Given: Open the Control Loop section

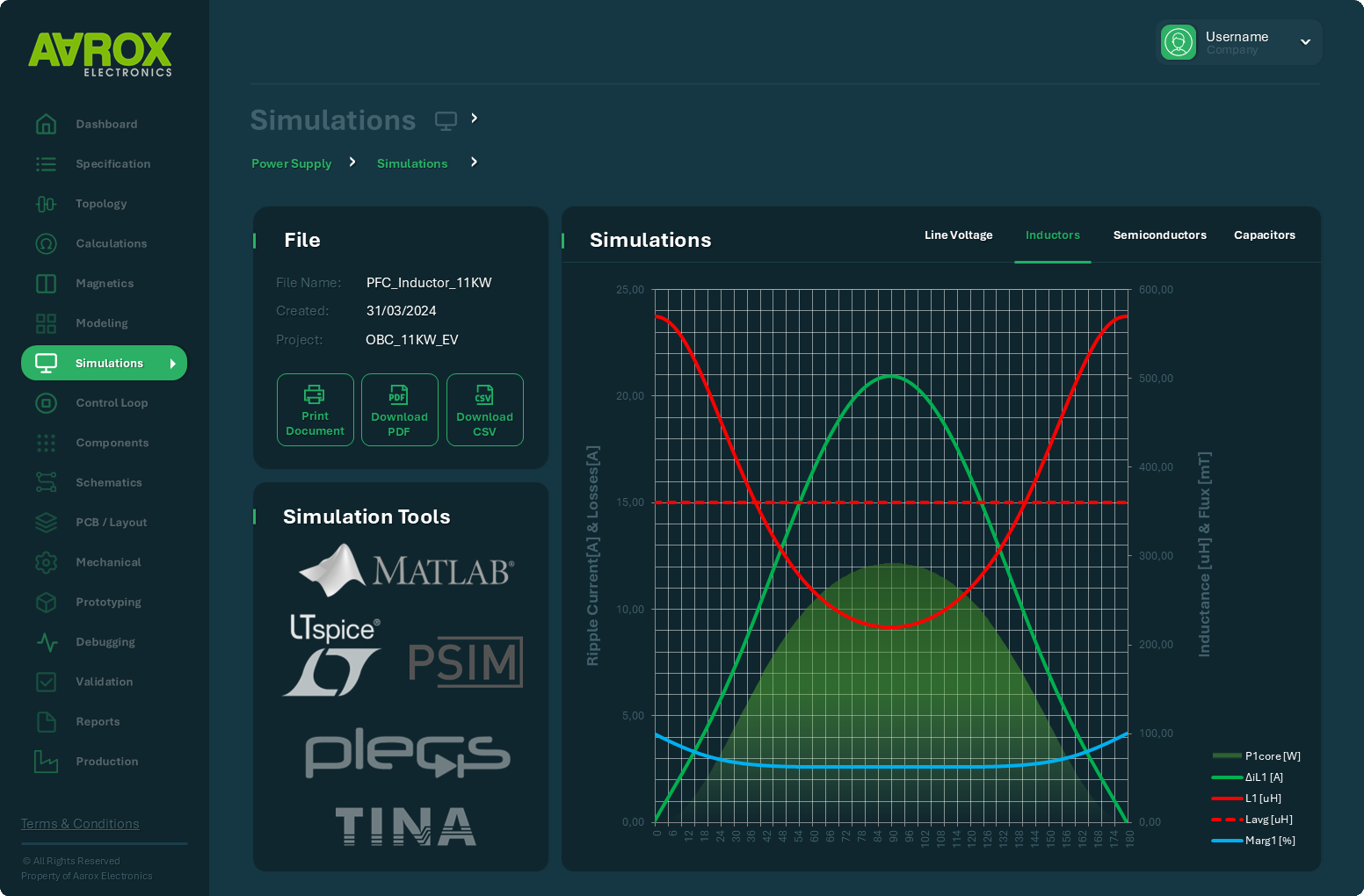Looking at the screenshot, I should (x=112, y=402).
